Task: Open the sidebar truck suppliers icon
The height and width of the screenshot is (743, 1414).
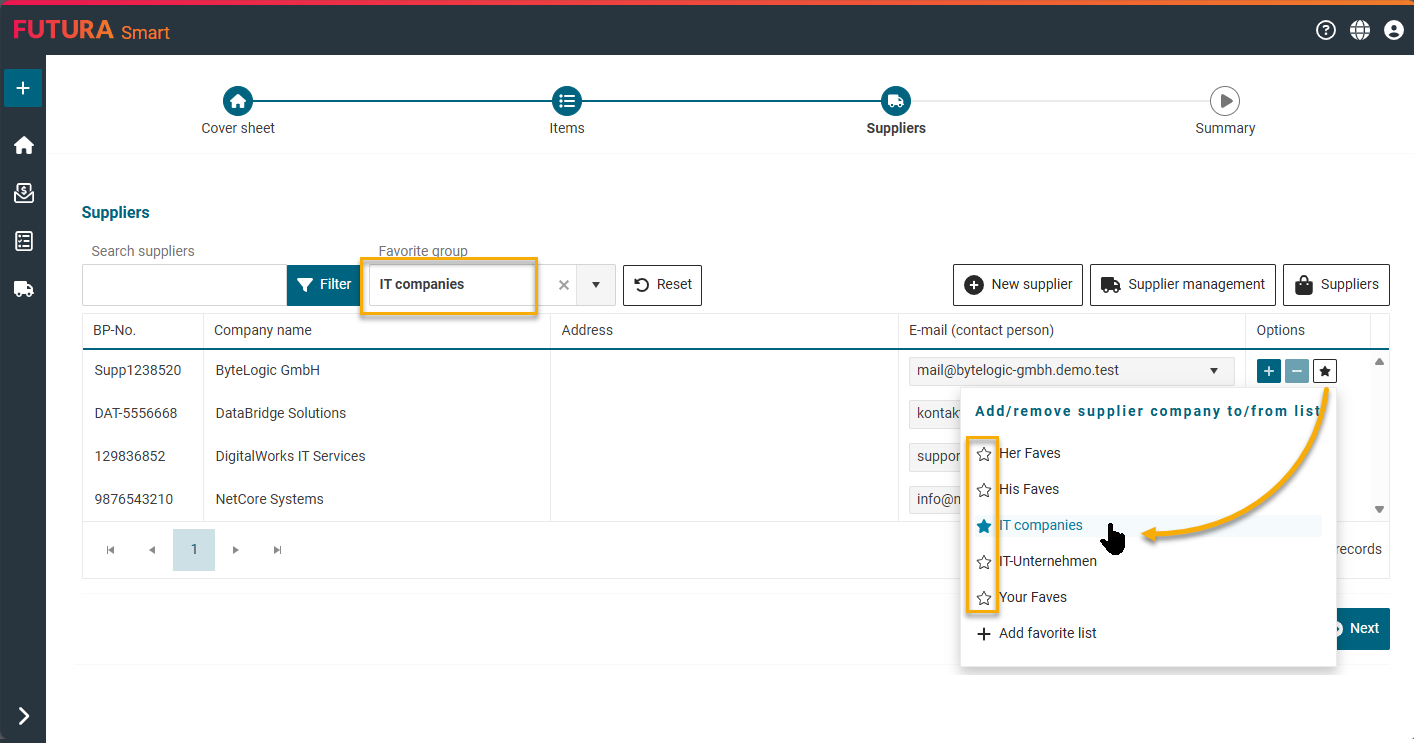Action: tap(23, 289)
